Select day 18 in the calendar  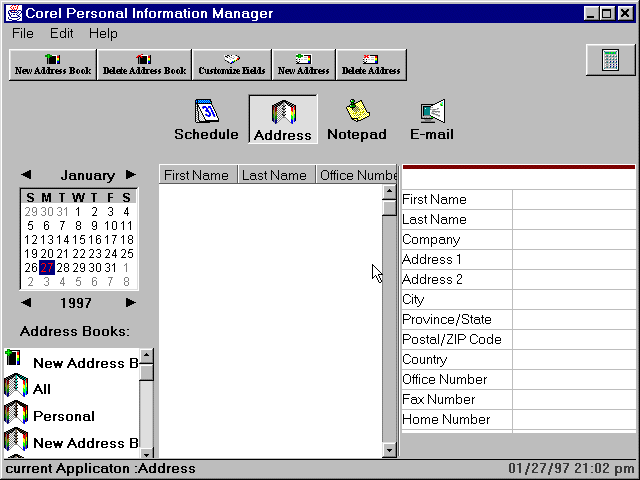coord(127,240)
